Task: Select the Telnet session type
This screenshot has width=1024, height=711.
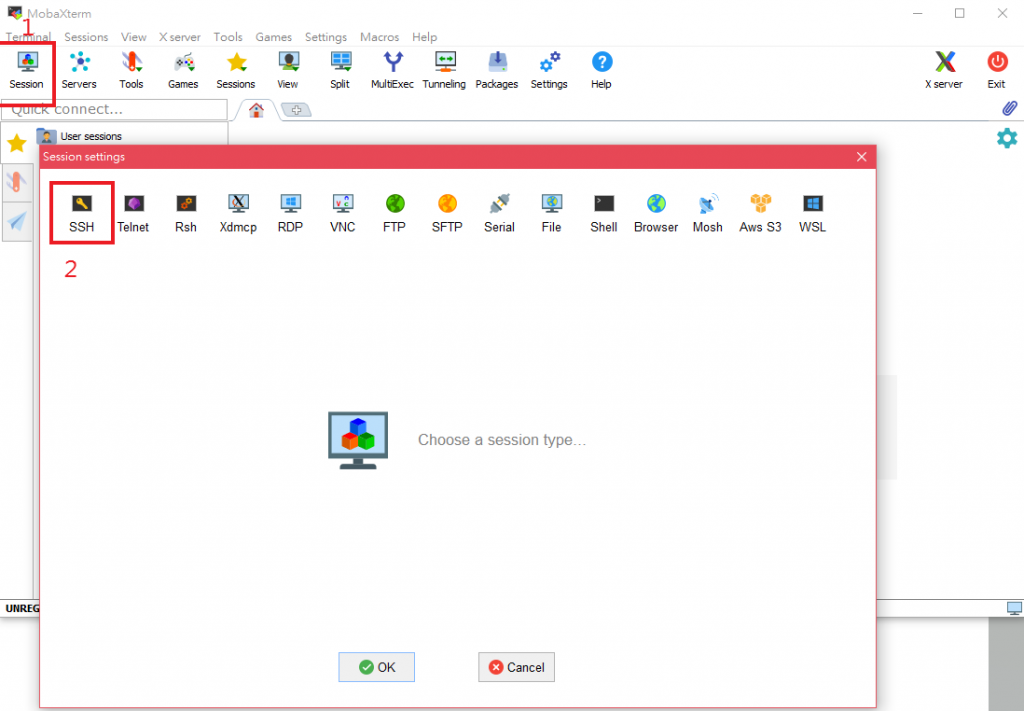Action: 133,213
